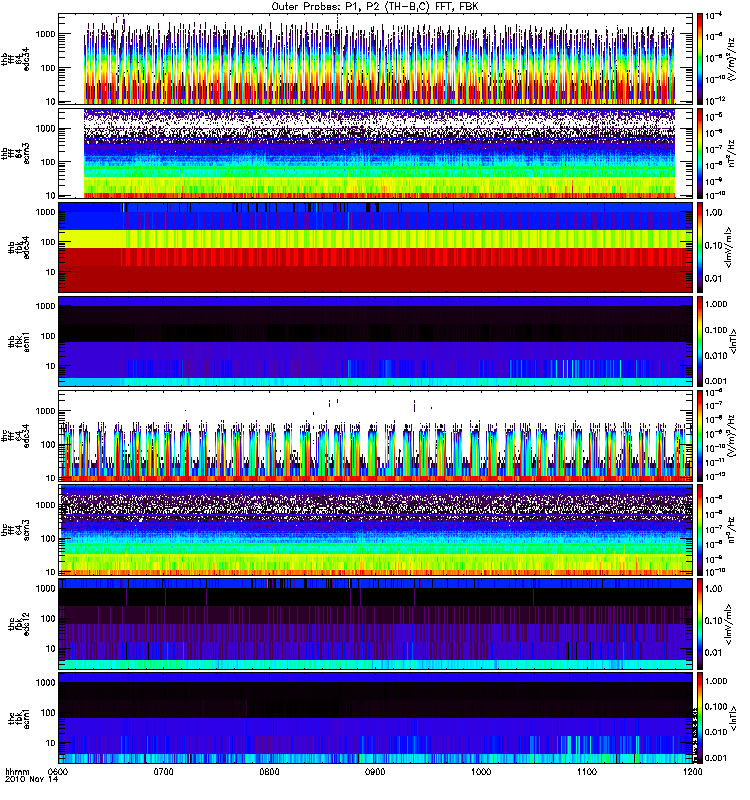The image size is (750, 800).
Task: Click the color bar of the thb fff edc34 panel
Action: coord(700,59)
